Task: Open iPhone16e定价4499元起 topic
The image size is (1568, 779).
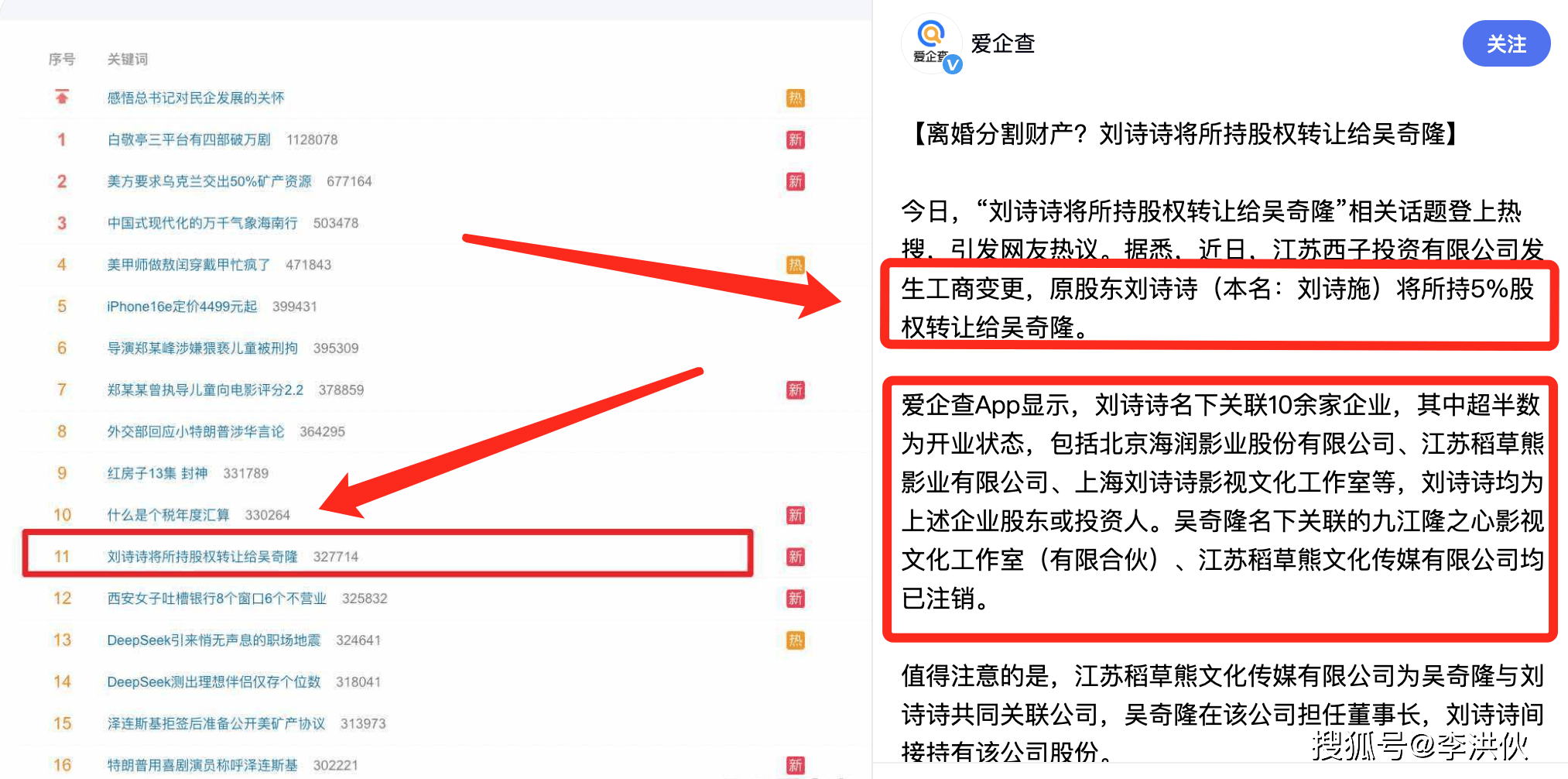Action: coord(182,307)
